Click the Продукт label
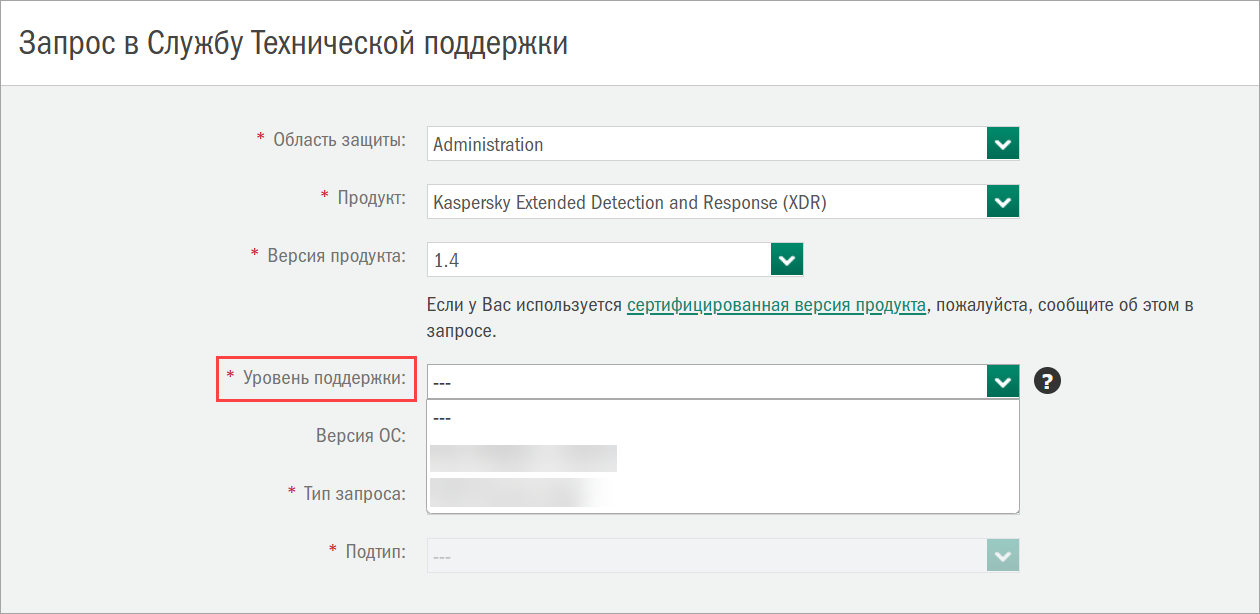1260x614 pixels. click(371, 198)
